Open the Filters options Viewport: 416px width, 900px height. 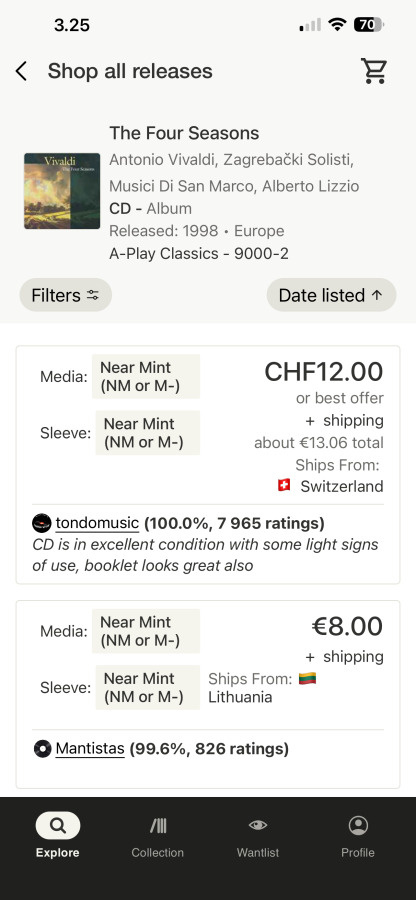click(x=65, y=295)
